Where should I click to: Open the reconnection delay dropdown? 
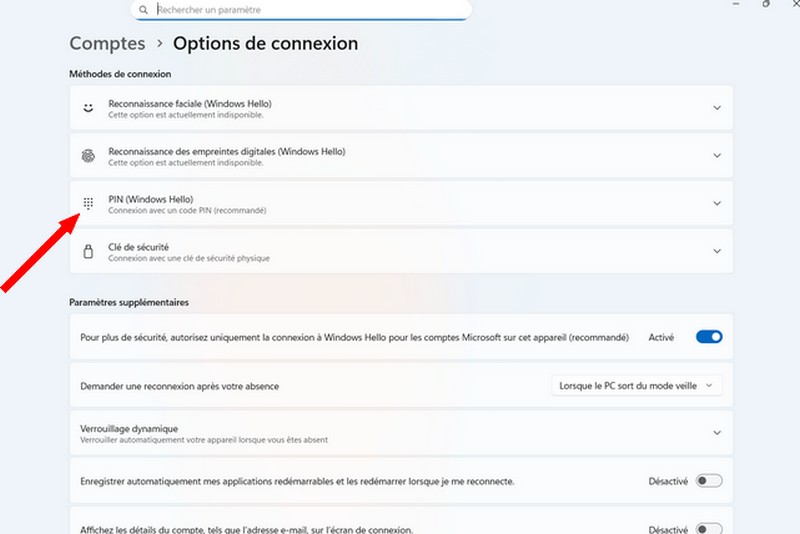tap(637, 385)
